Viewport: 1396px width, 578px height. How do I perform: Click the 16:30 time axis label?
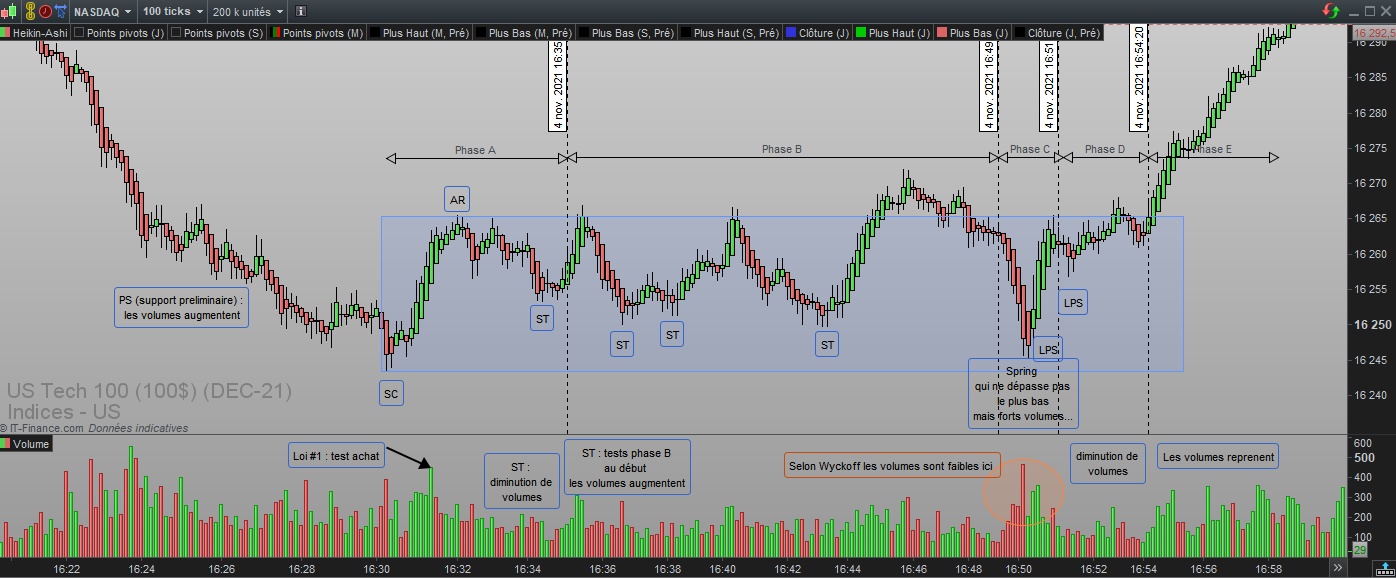pyautogui.click(x=377, y=568)
